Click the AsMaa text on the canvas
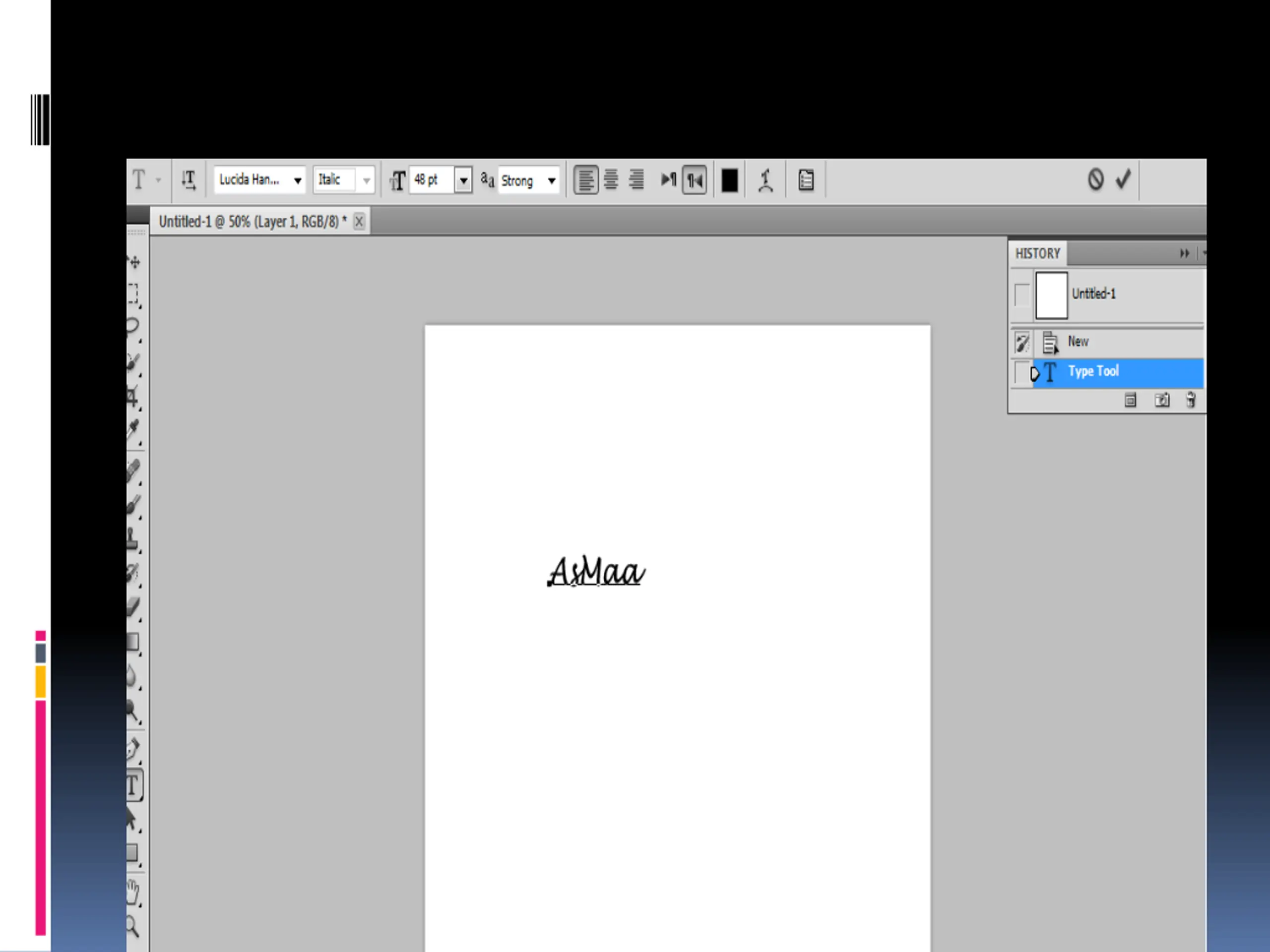1270x952 pixels. 596,572
